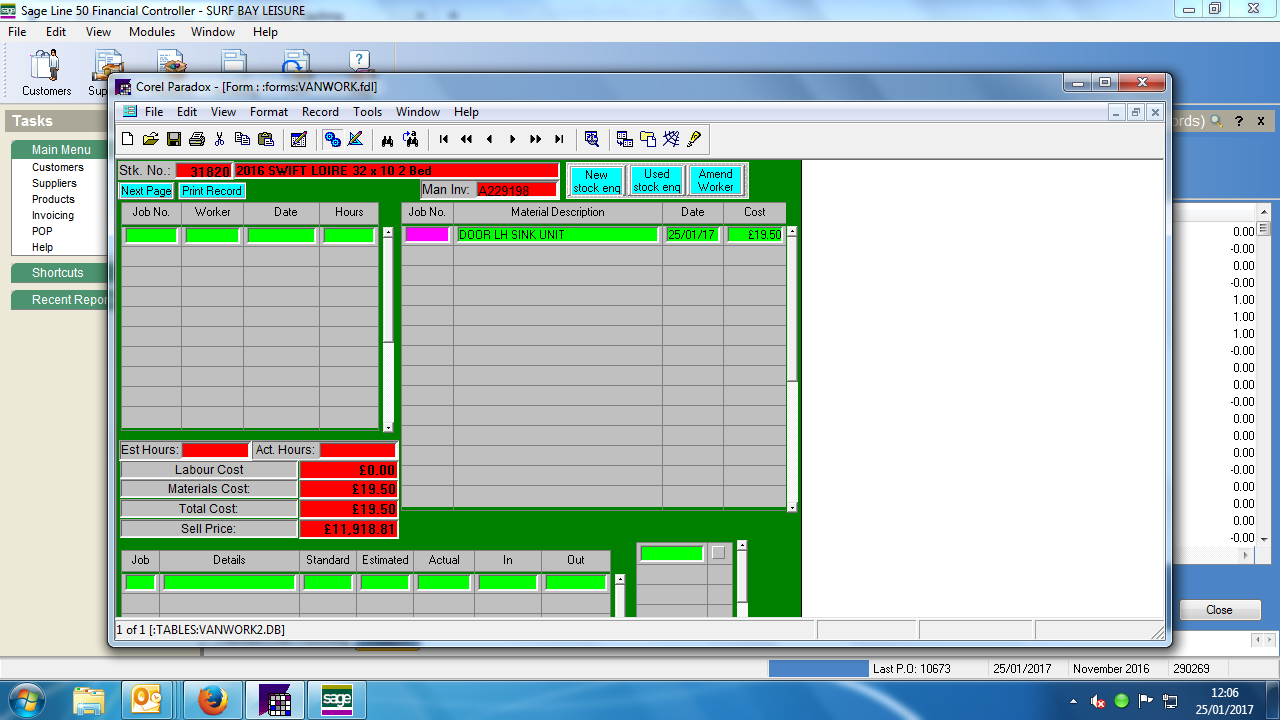Click the Filter toolbar icon

tap(591, 139)
